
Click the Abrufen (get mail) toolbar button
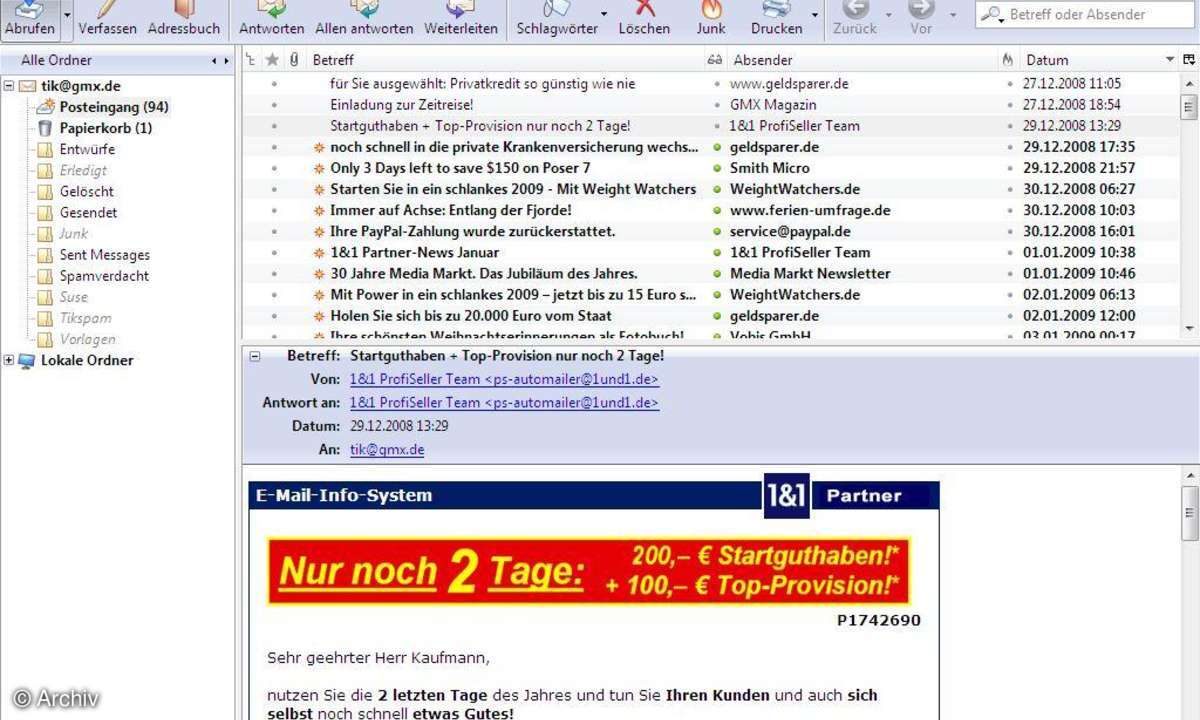pos(29,20)
